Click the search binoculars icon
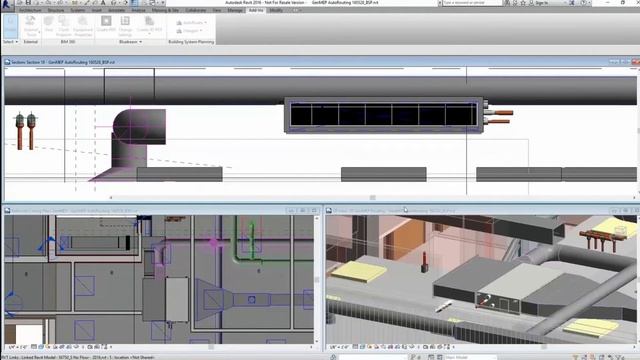 click(507, 3)
